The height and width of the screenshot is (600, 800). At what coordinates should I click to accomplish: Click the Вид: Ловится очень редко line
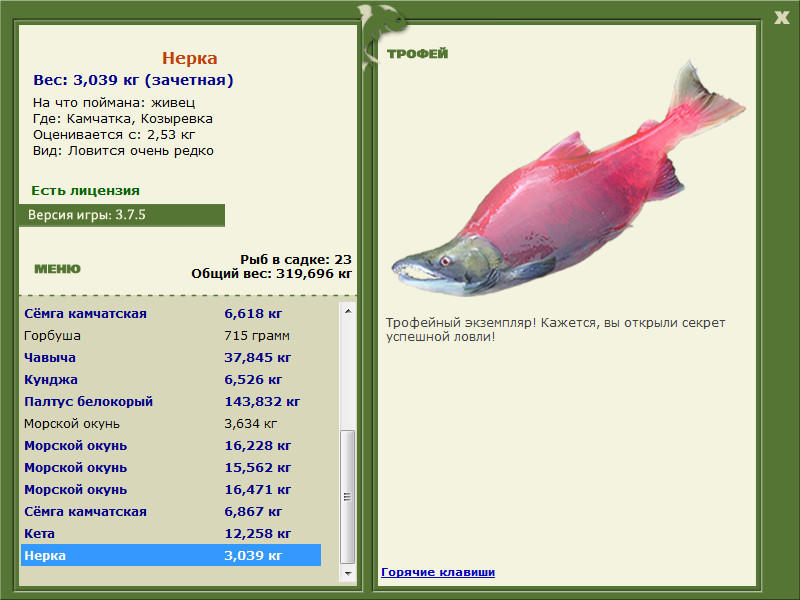click(x=123, y=151)
